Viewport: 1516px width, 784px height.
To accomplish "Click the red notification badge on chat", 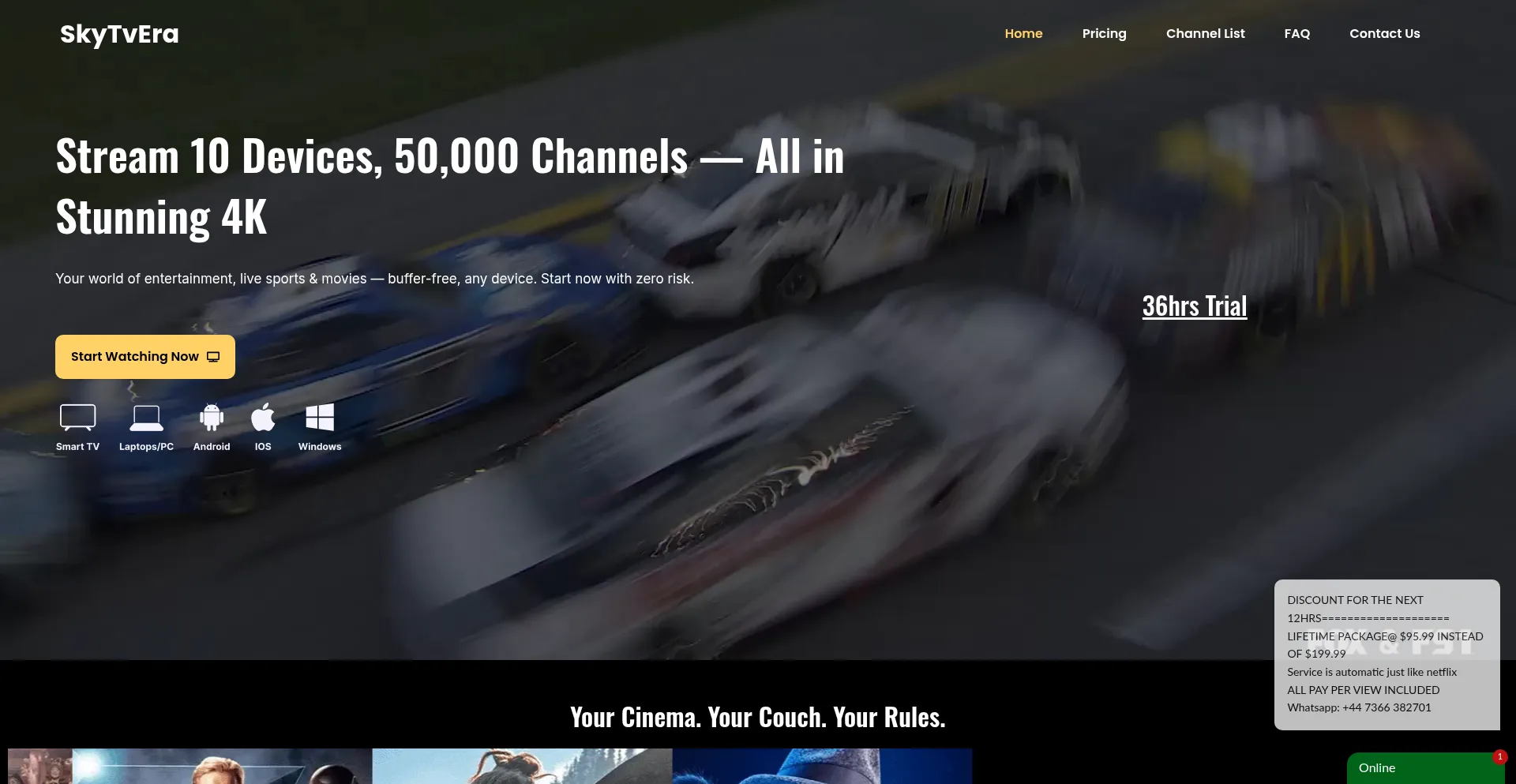I will (x=1499, y=756).
